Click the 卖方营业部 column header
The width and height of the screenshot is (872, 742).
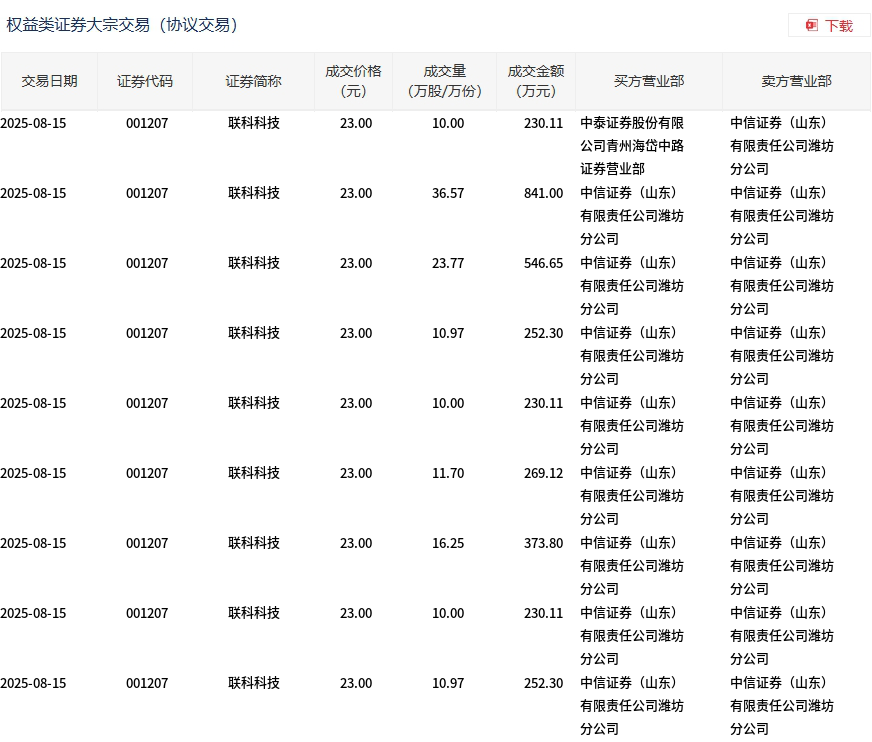point(796,81)
